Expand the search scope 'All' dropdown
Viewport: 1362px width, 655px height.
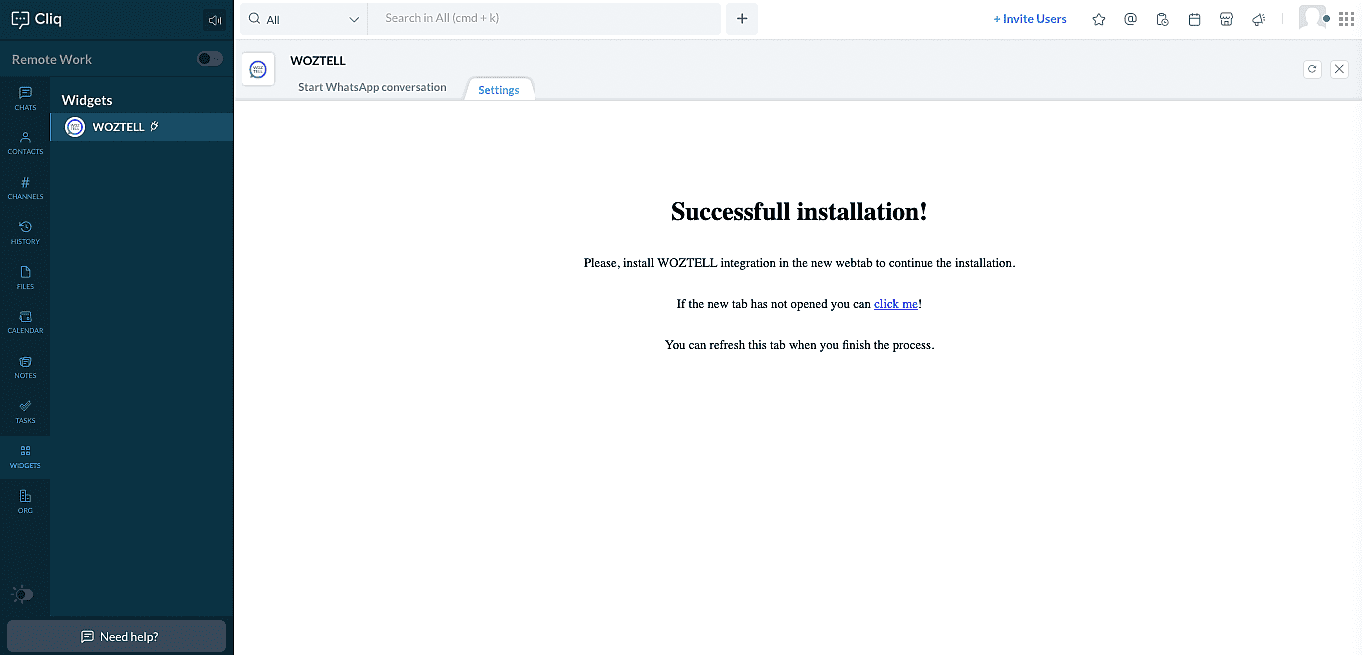(x=304, y=19)
